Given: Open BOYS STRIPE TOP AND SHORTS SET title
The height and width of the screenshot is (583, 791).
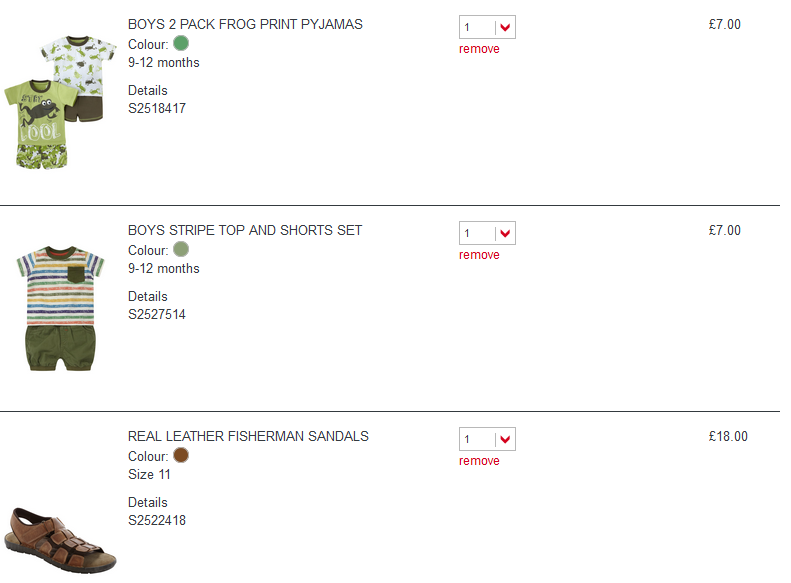Looking at the screenshot, I should [245, 230].
